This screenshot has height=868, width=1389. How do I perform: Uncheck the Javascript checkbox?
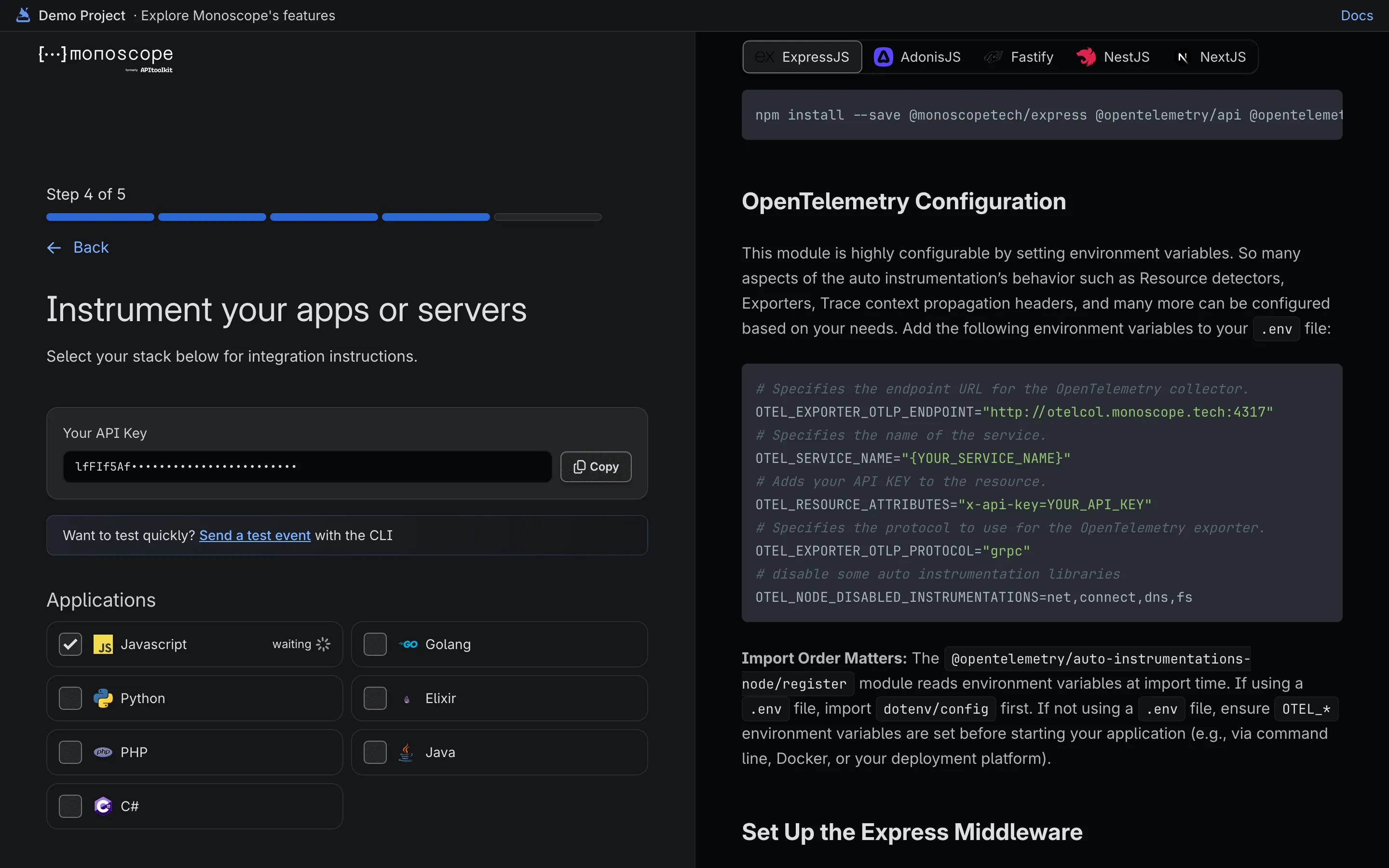point(70,644)
